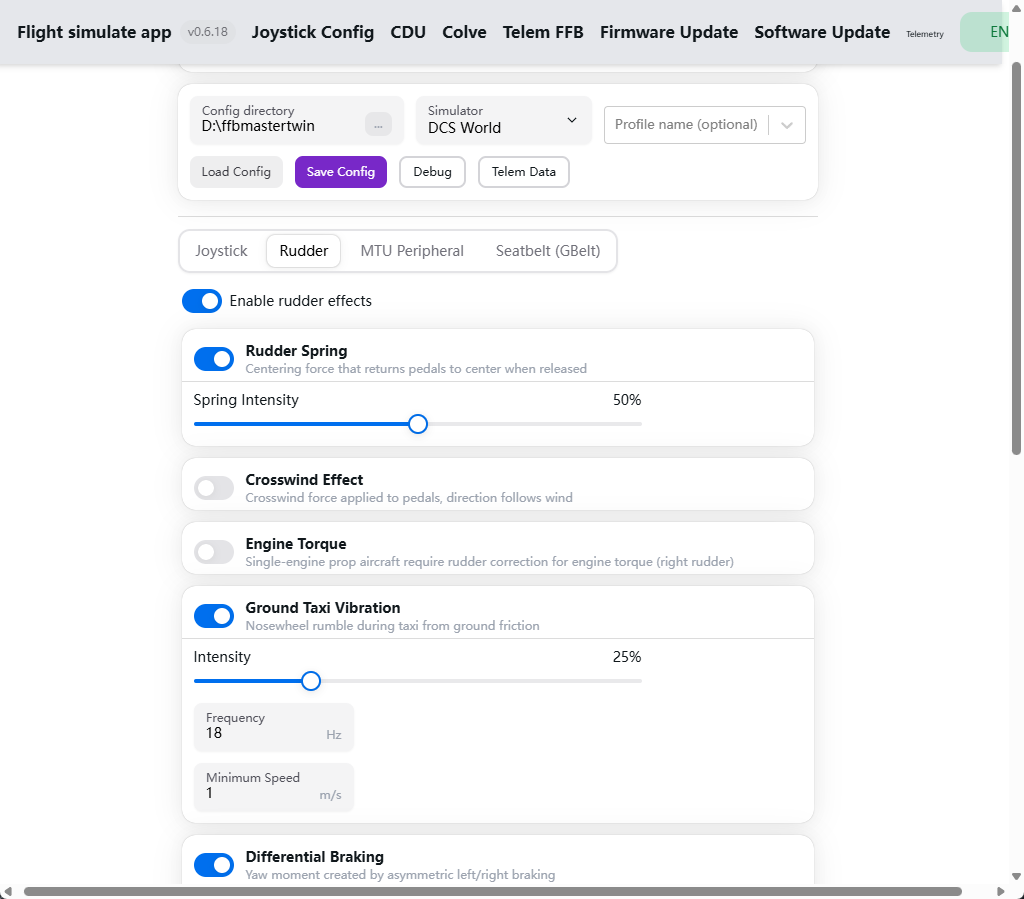
Task: Click the horizontal scrollbar right arrow
Action: (x=1000, y=892)
